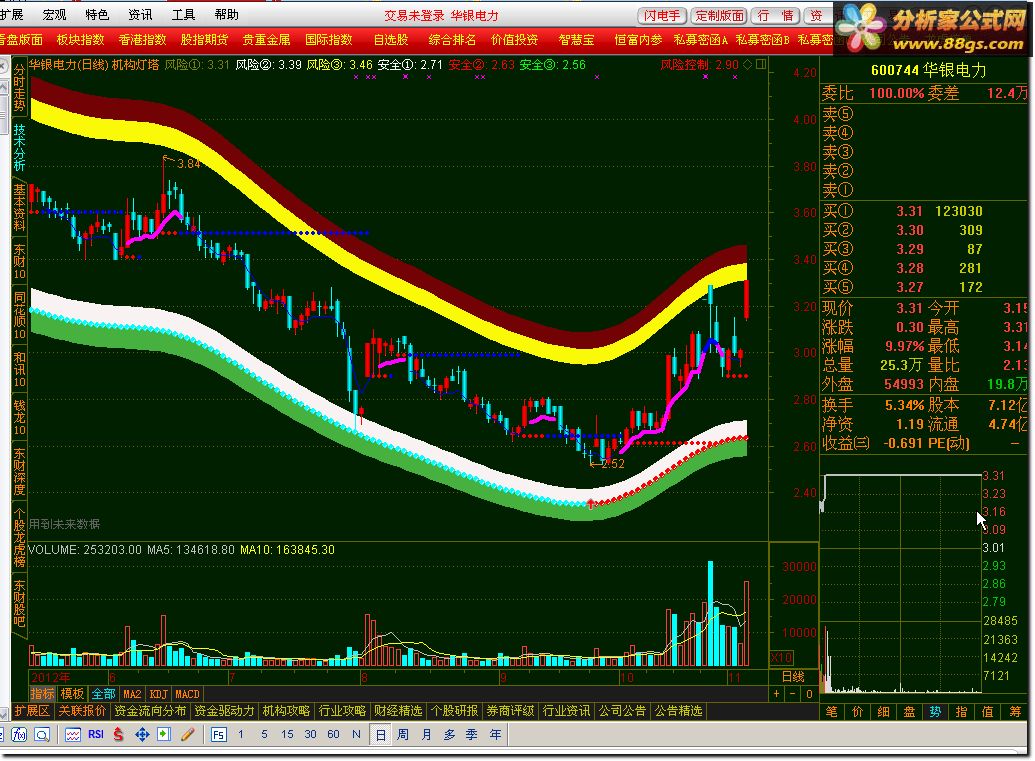Image resolution: width=1035 pixels, height=761 pixels.
Task: Click the 闪电手 button
Action: coord(662,15)
